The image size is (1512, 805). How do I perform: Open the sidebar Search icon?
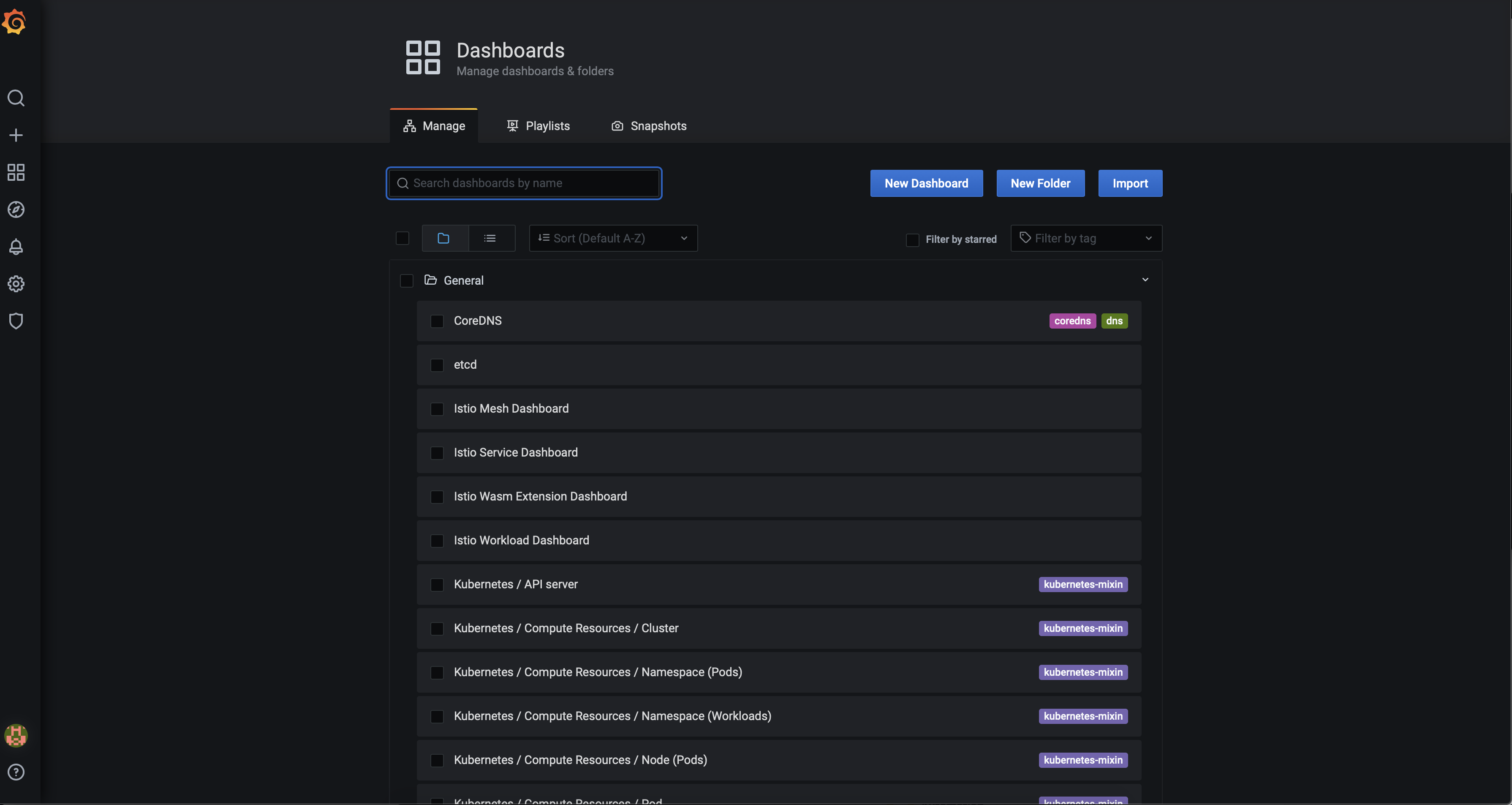(x=16, y=98)
